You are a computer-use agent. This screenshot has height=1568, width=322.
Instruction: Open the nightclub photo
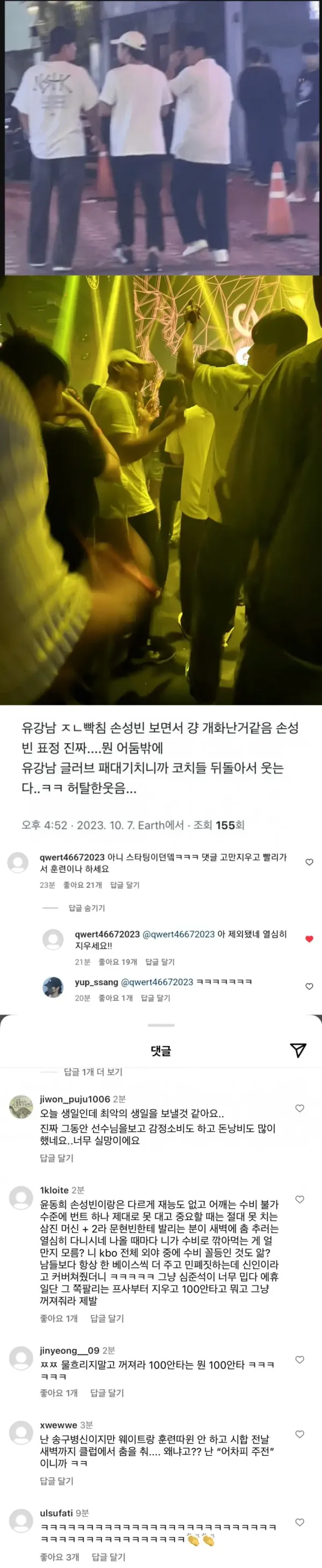coord(160,490)
